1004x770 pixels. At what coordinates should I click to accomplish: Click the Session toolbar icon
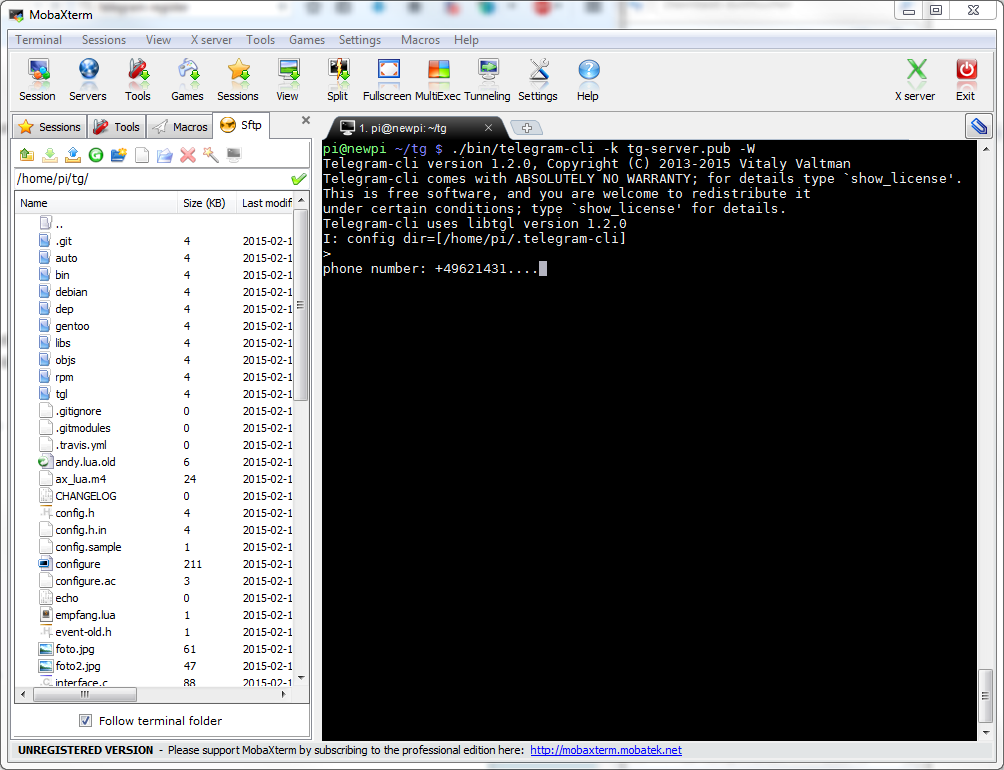pyautogui.click(x=37, y=79)
